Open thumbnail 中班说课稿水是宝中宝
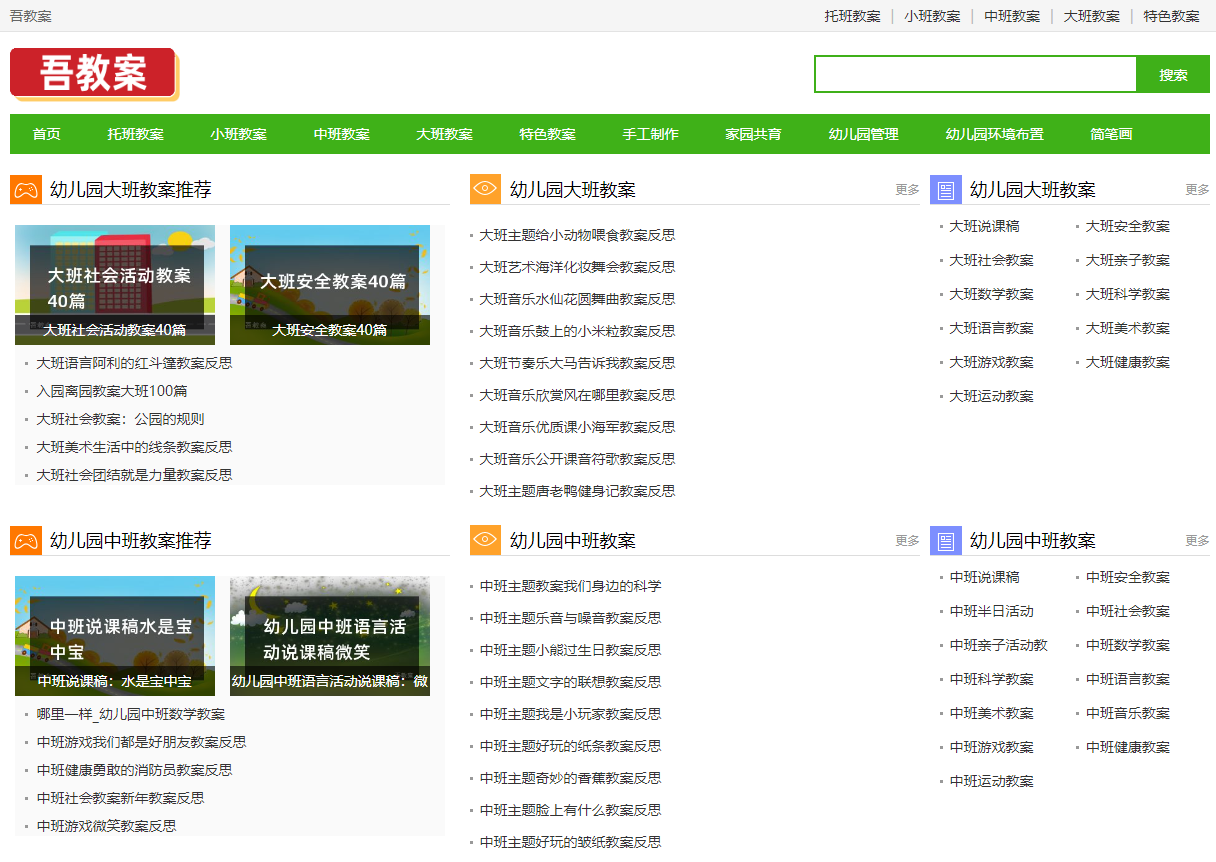This screenshot has height=862, width=1216. 115,636
